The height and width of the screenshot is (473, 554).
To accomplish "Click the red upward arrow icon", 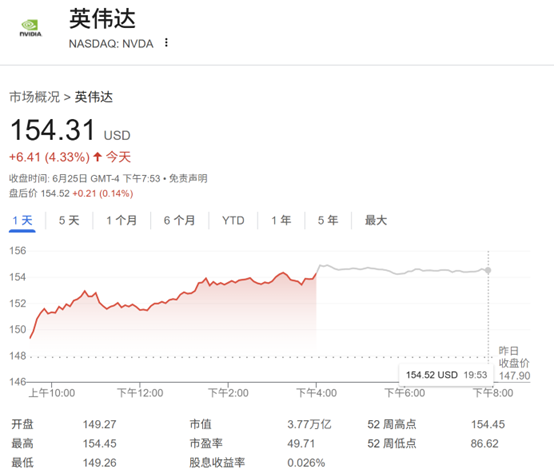I will (x=98, y=157).
